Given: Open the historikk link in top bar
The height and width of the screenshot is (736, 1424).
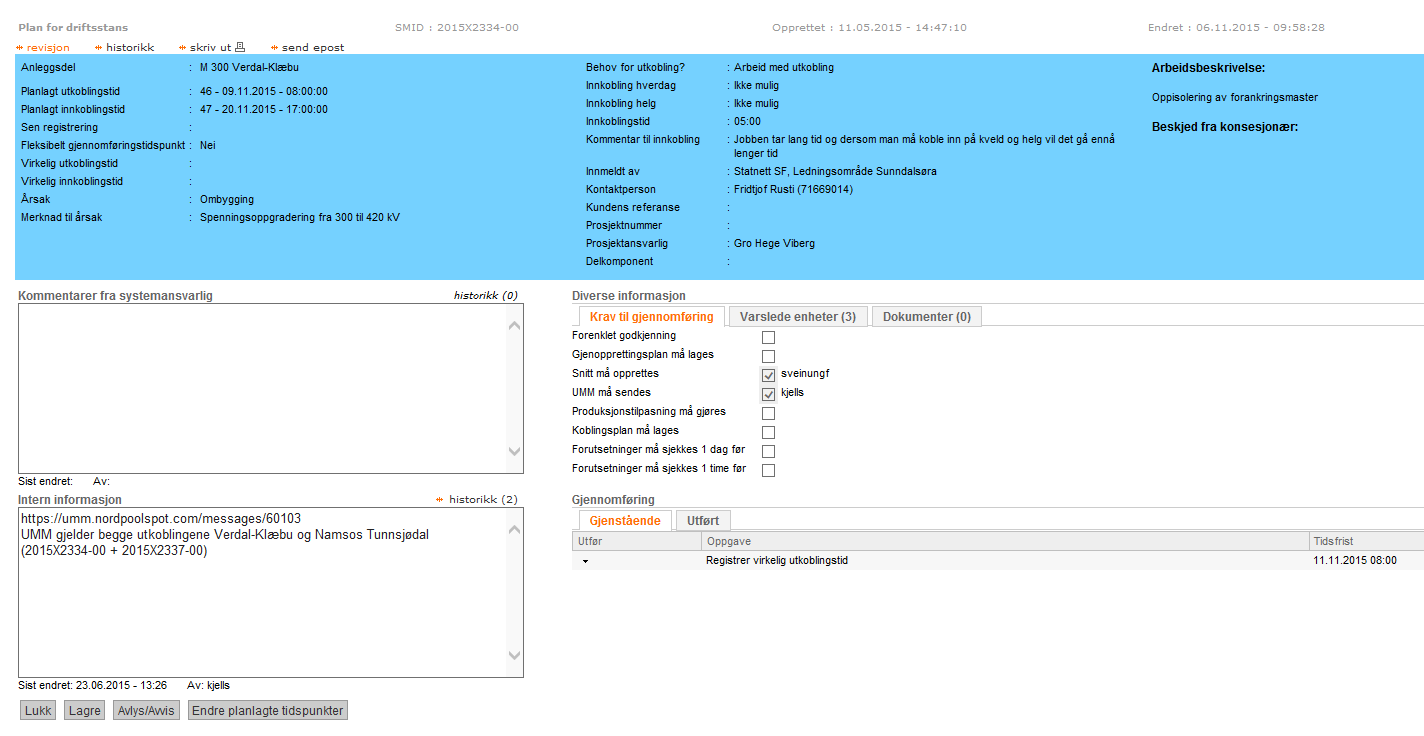Looking at the screenshot, I should tap(130, 47).
